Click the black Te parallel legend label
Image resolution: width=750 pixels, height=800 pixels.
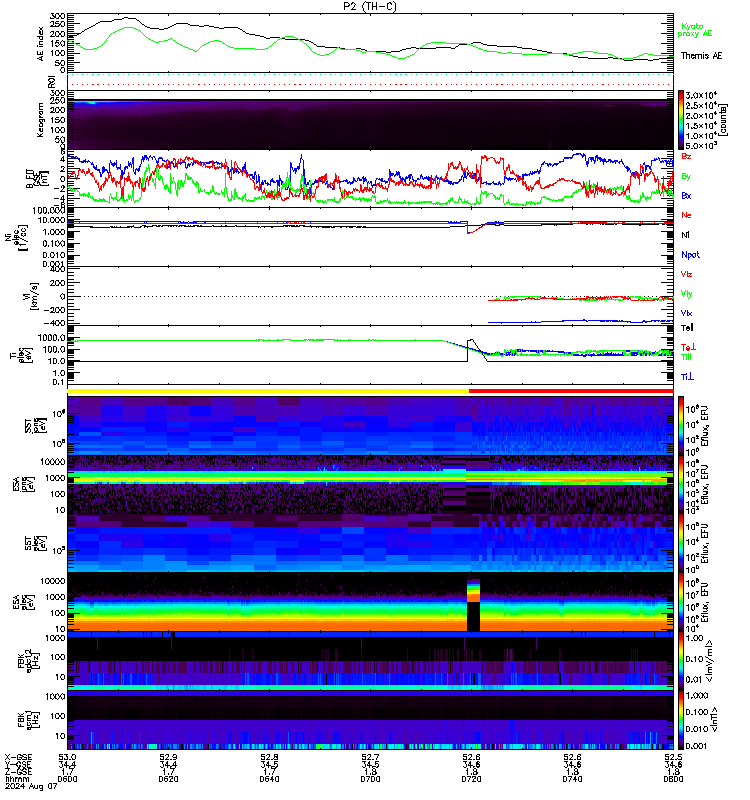tap(687, 328)
